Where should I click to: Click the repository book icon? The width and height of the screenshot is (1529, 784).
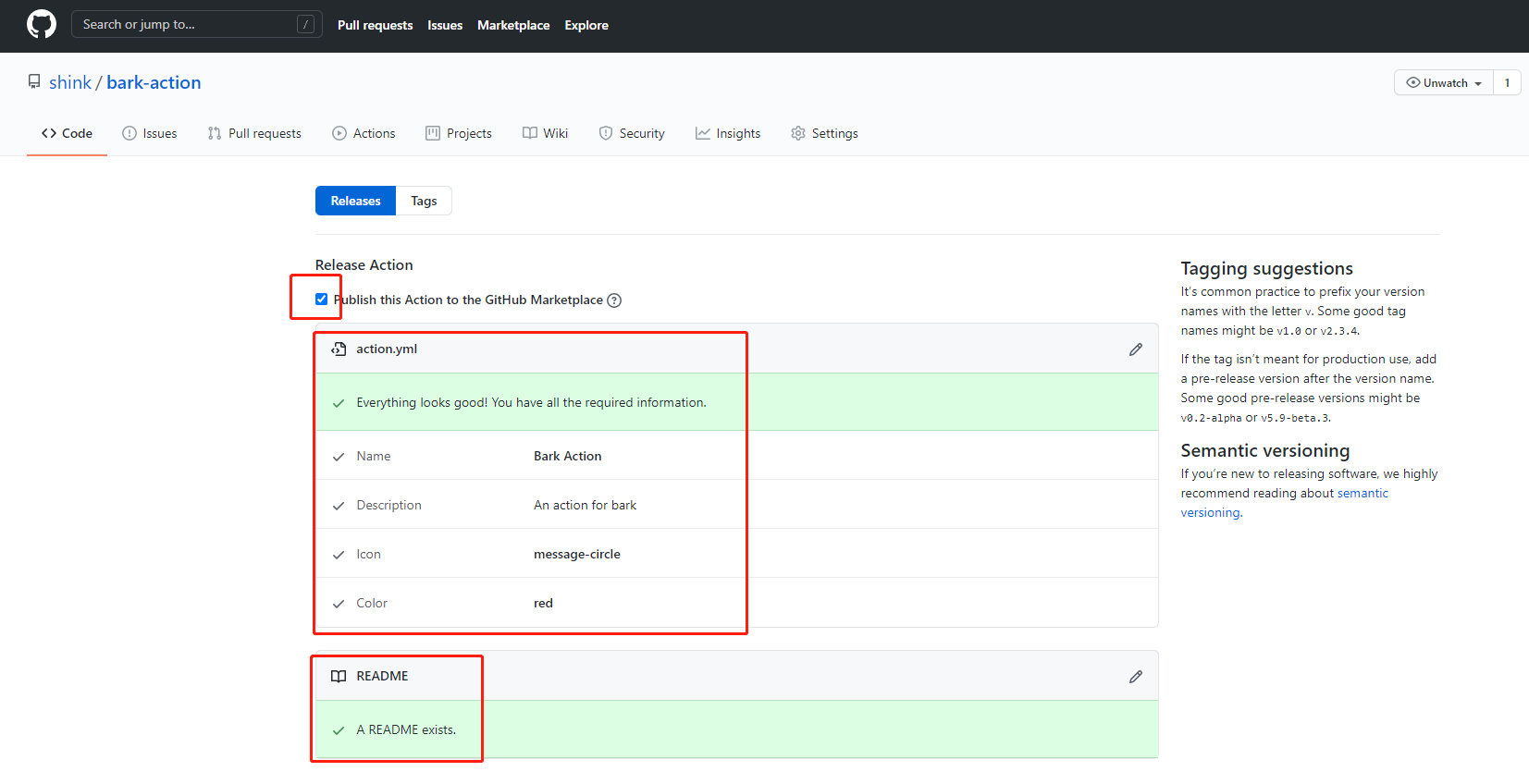(x=34, y=82)
